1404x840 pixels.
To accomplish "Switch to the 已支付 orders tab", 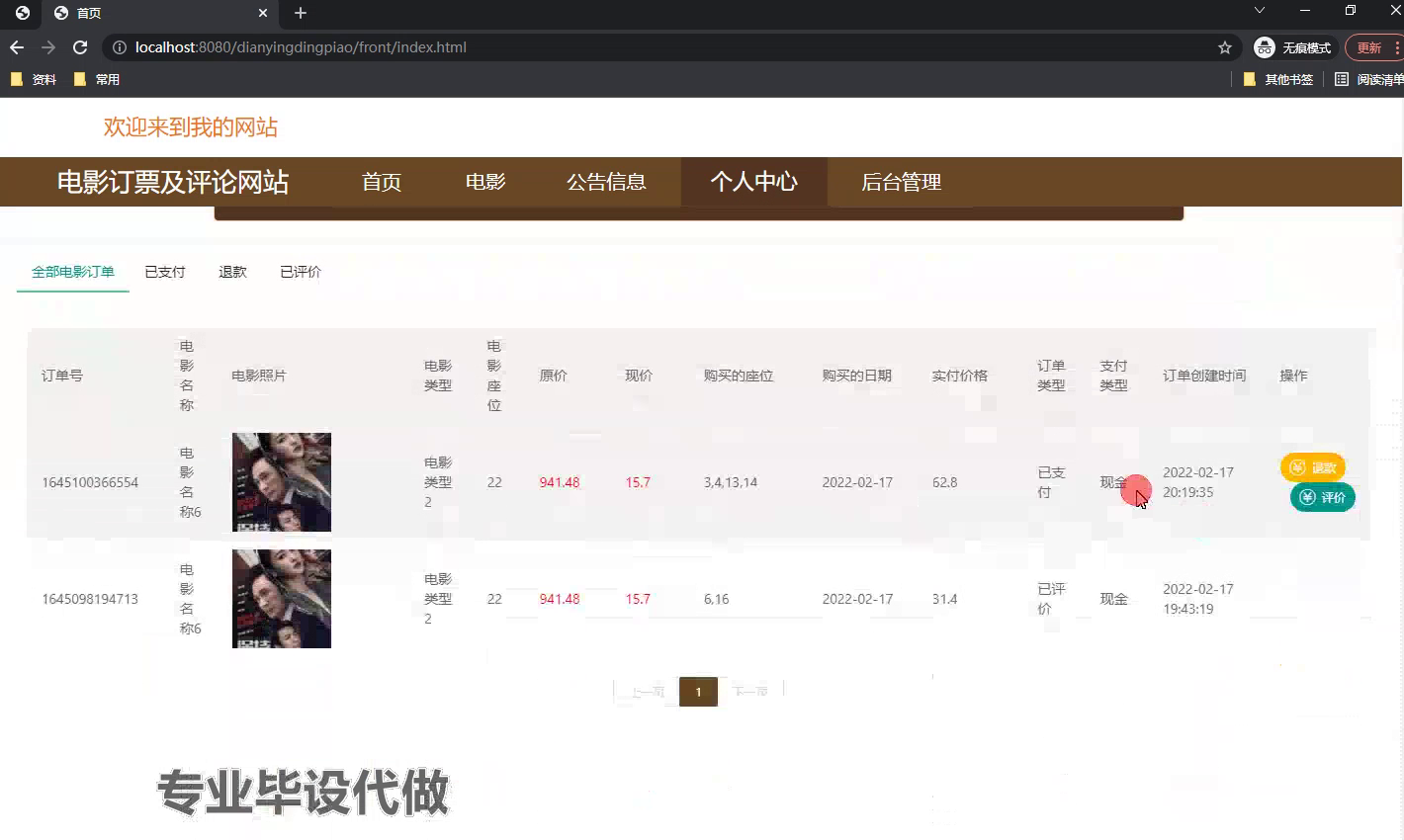I will 165,272.
